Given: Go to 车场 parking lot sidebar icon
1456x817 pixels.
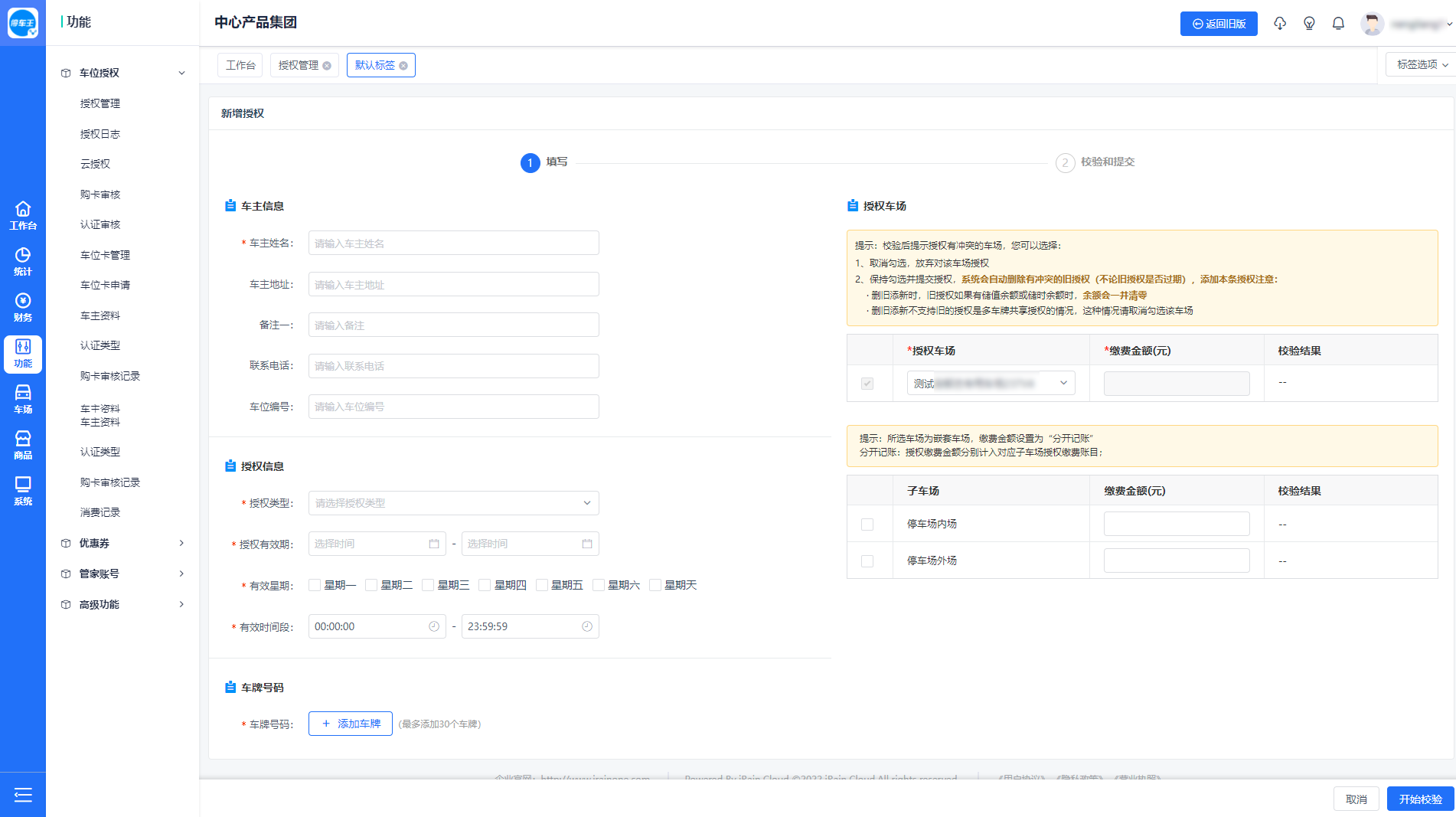Looking at the screenshot, I should 23,399.
